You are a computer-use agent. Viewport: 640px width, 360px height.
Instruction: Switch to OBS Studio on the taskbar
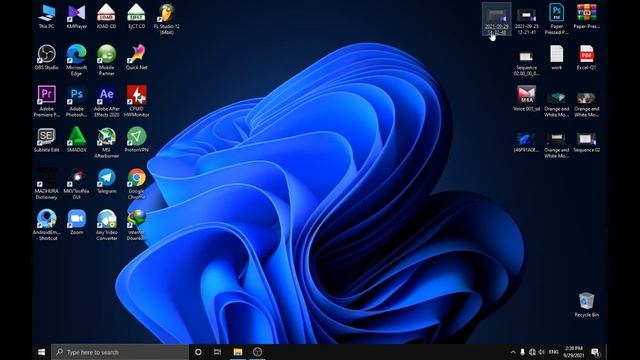click(257, 352)
